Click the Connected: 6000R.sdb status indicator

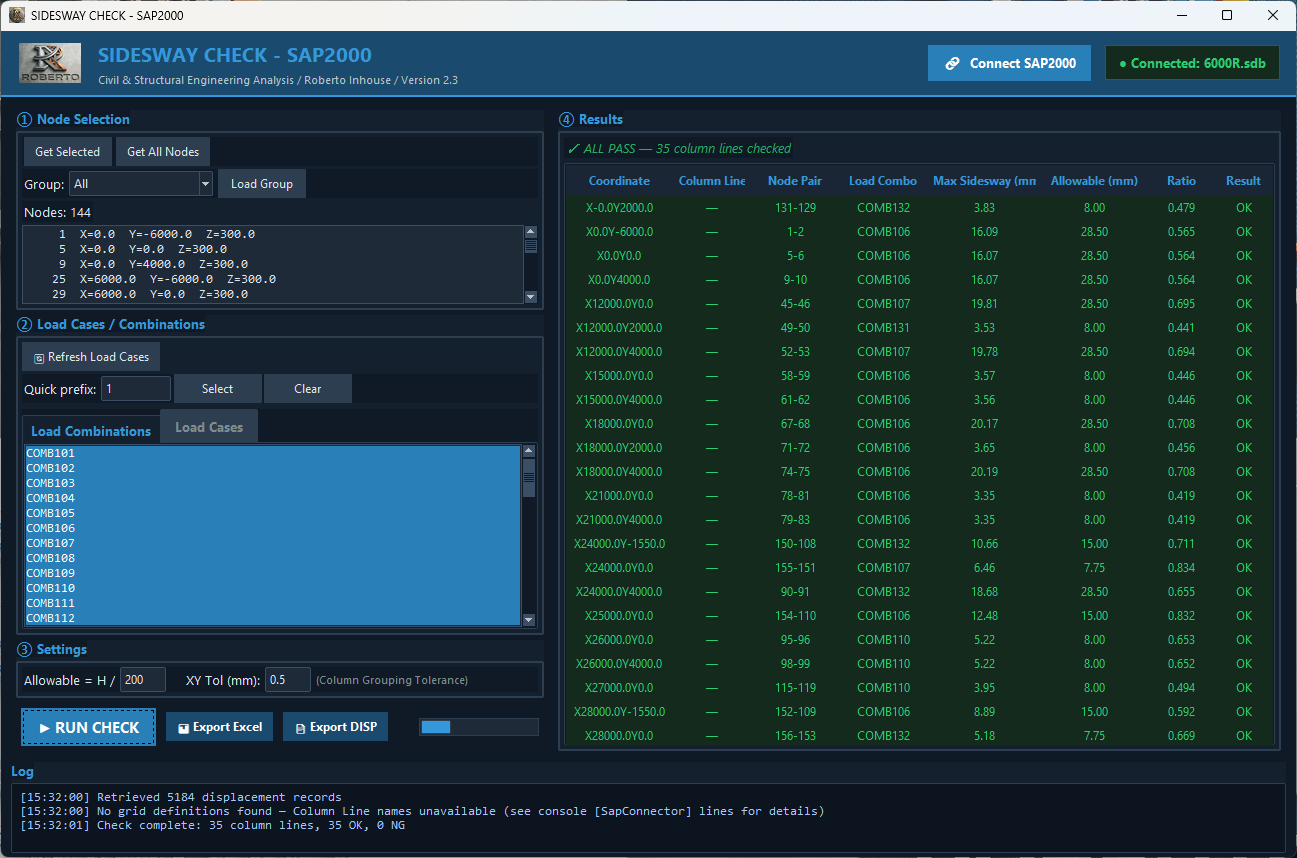pyautogui.click(x=1192, y=63)
